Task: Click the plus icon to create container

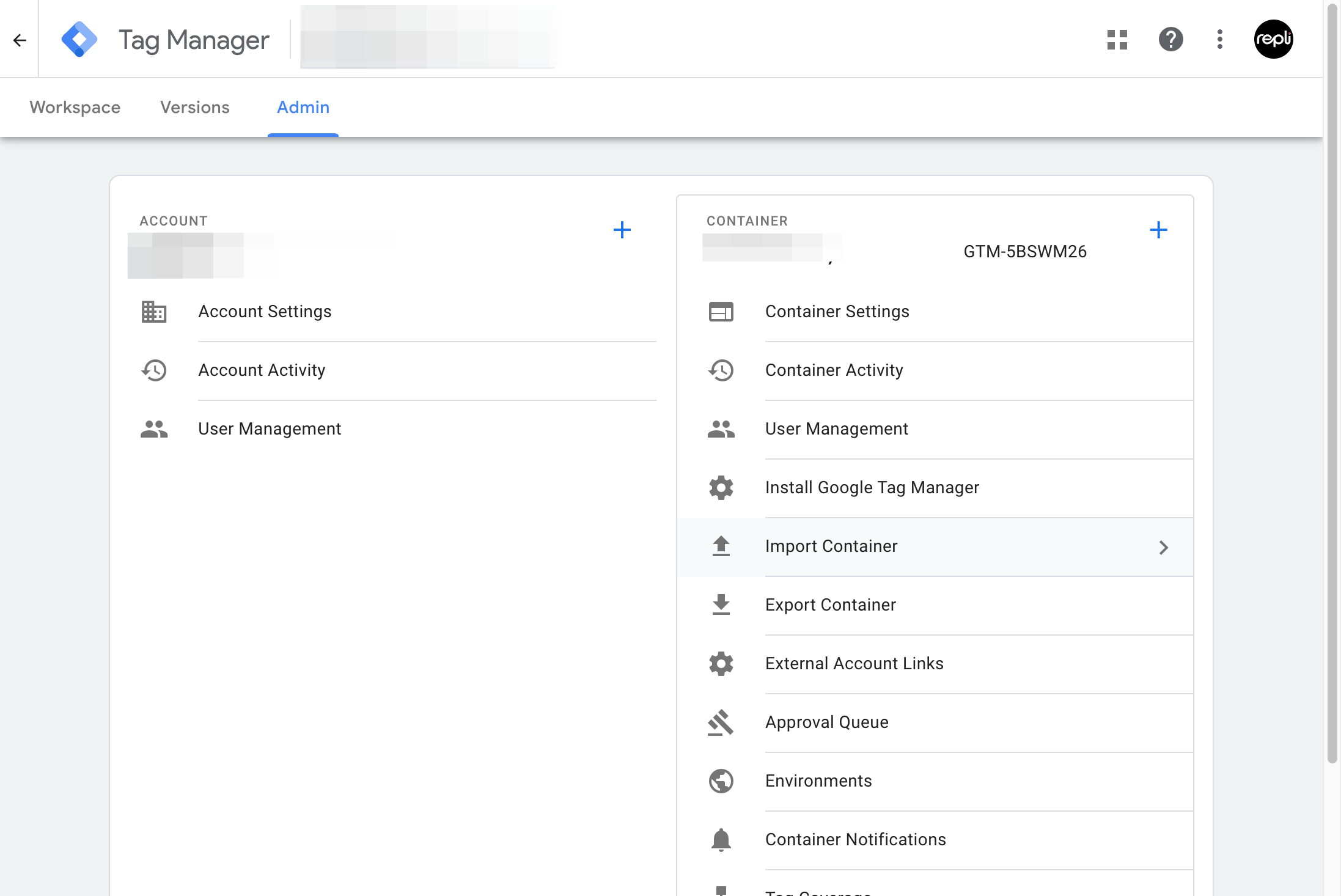Action: (1158, 230)
